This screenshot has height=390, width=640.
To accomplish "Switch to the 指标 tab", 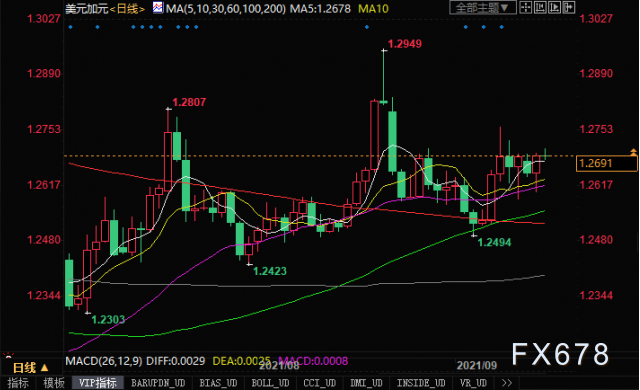I will click(x=18, y=383).
